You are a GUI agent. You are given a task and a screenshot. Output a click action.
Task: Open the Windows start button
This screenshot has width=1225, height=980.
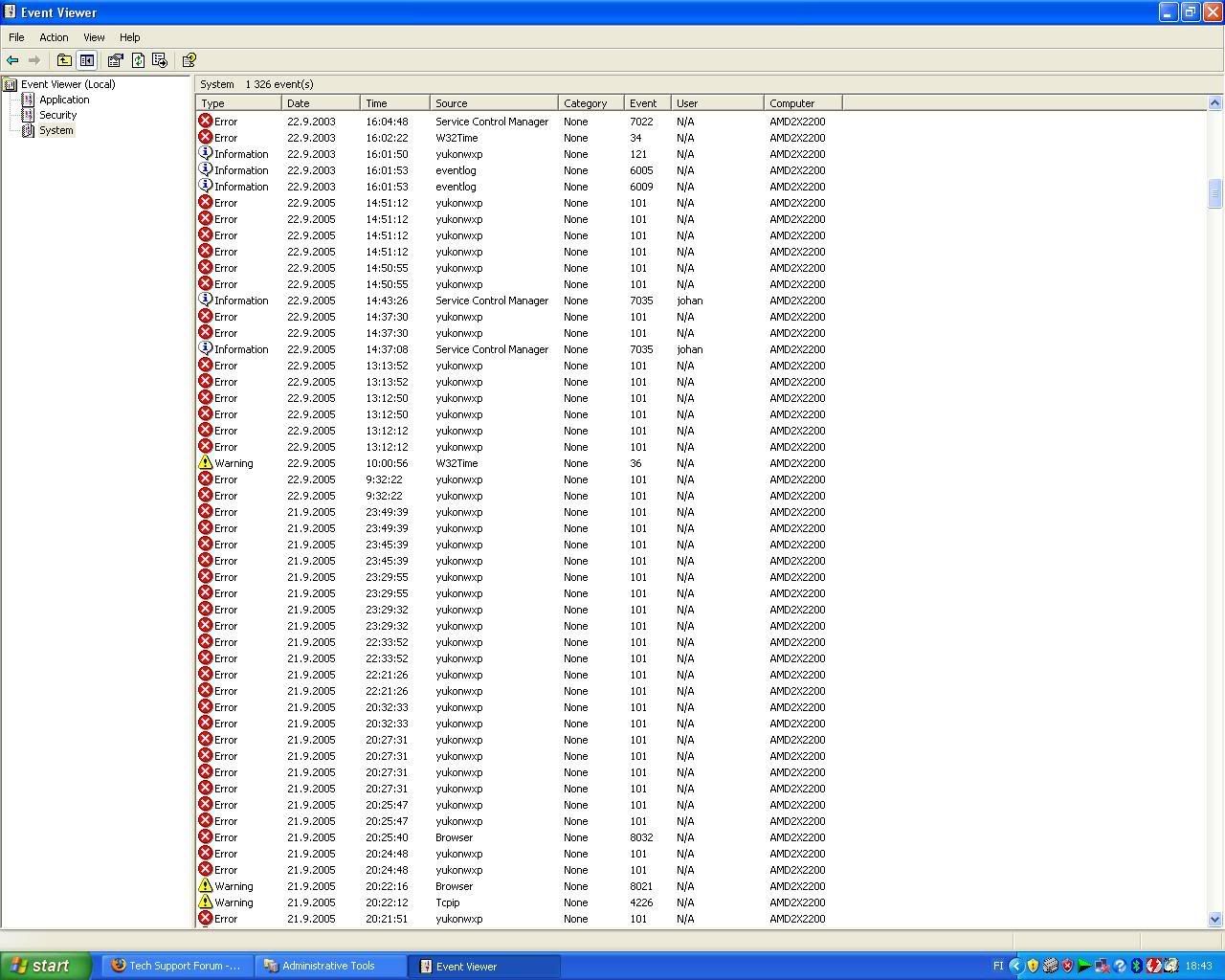click(x=45, y=966)
